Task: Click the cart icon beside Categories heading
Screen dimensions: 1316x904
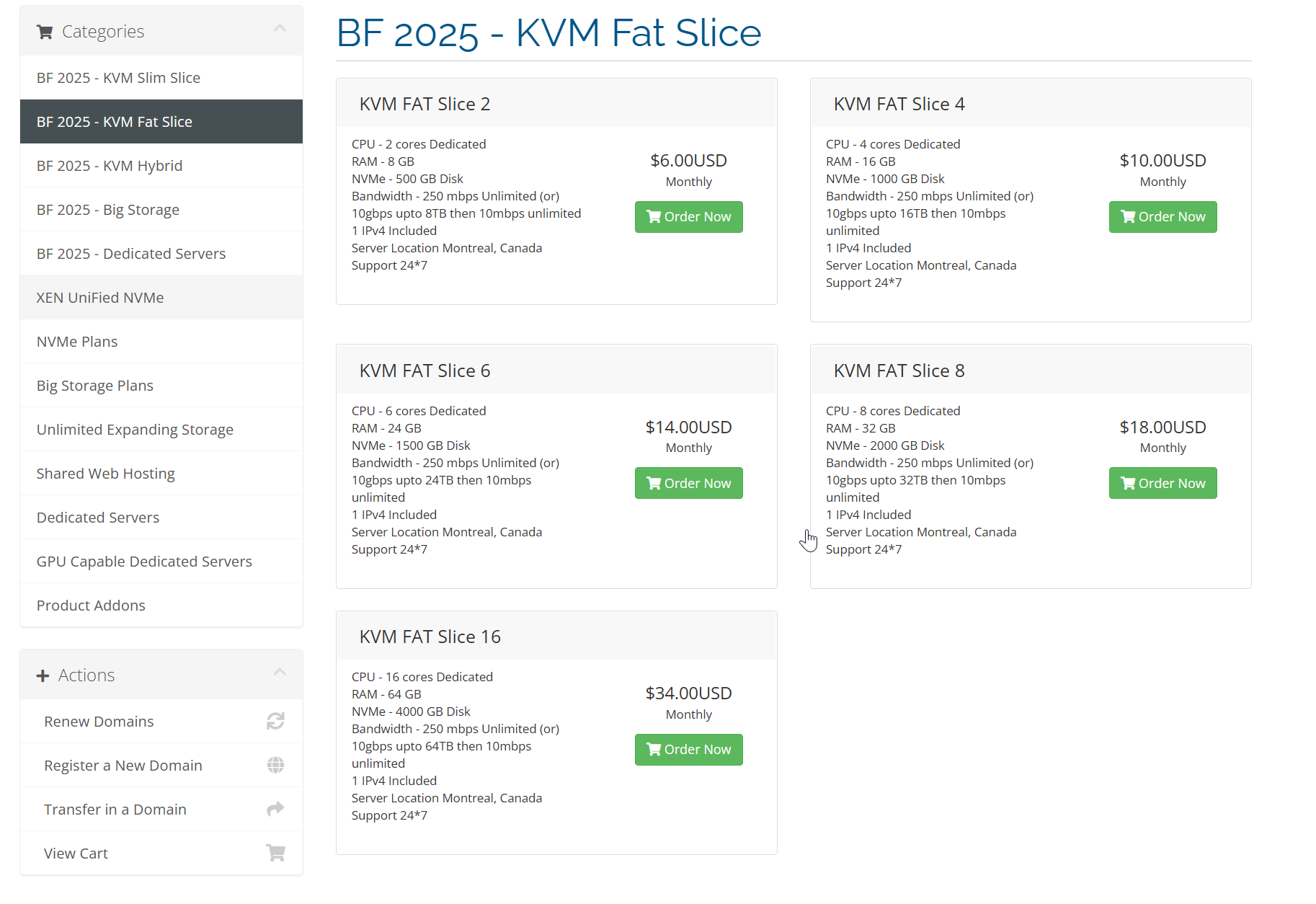Action: click(x=45, y=32)
